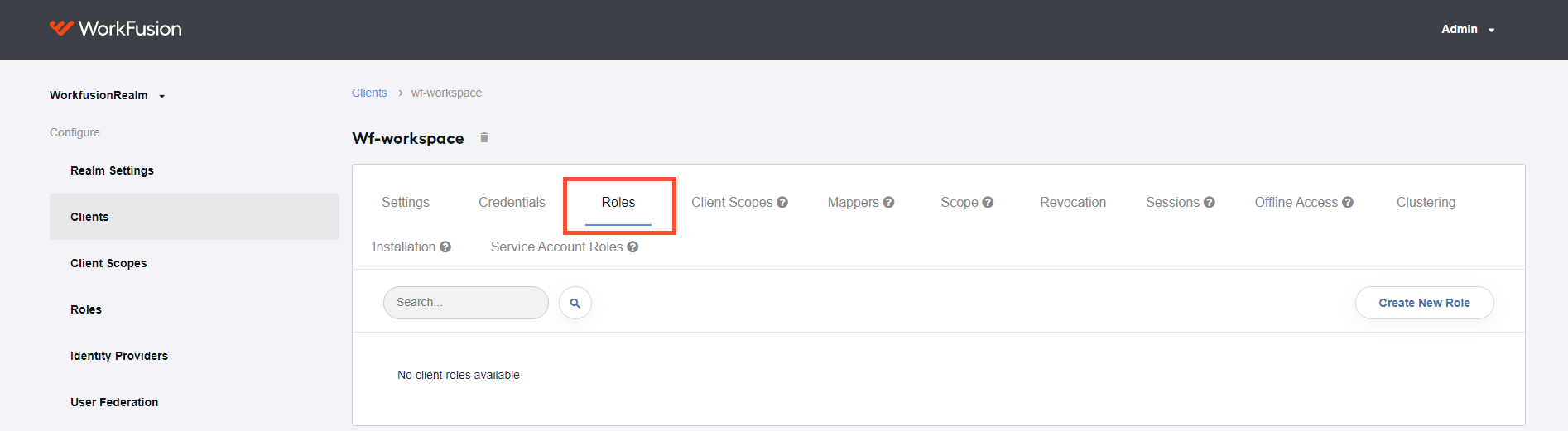Image resolution: width=1568 pixels, height=431 pixels.
Task: Click the 'No client roles available' message
Action: (459, 375)
